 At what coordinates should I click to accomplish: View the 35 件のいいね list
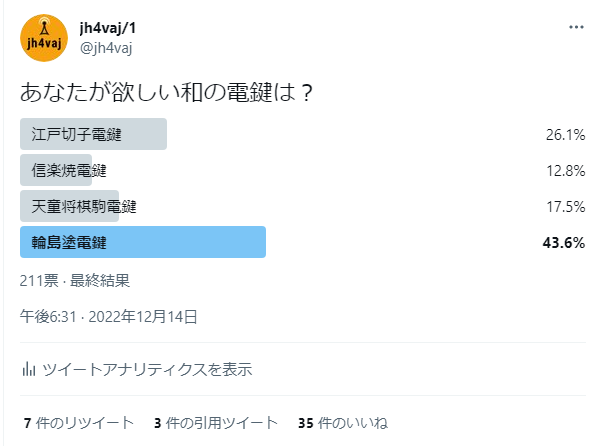pyautogui.click(x=343, y=423)
